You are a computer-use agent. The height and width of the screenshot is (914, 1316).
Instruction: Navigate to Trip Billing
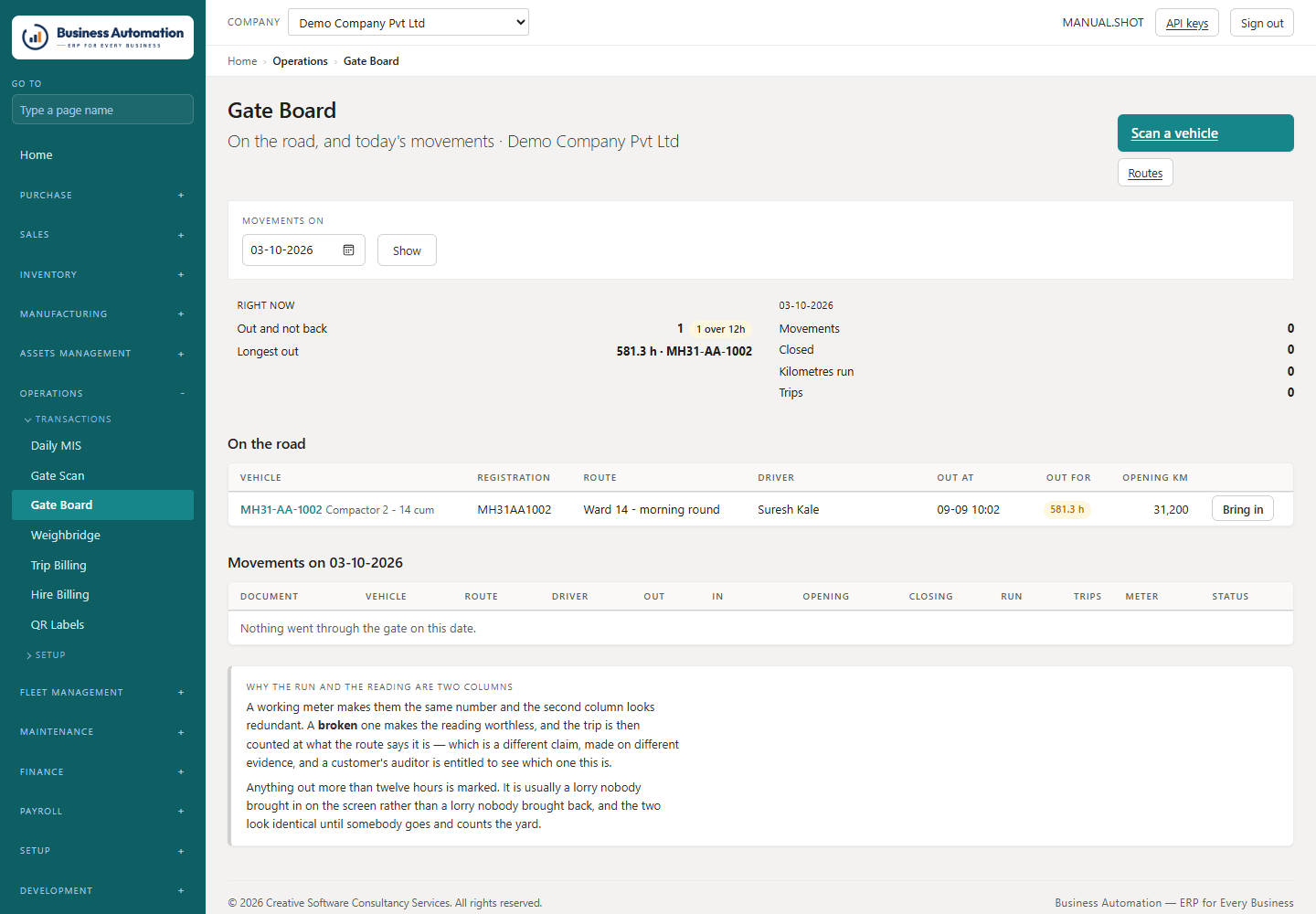point(102,566)
